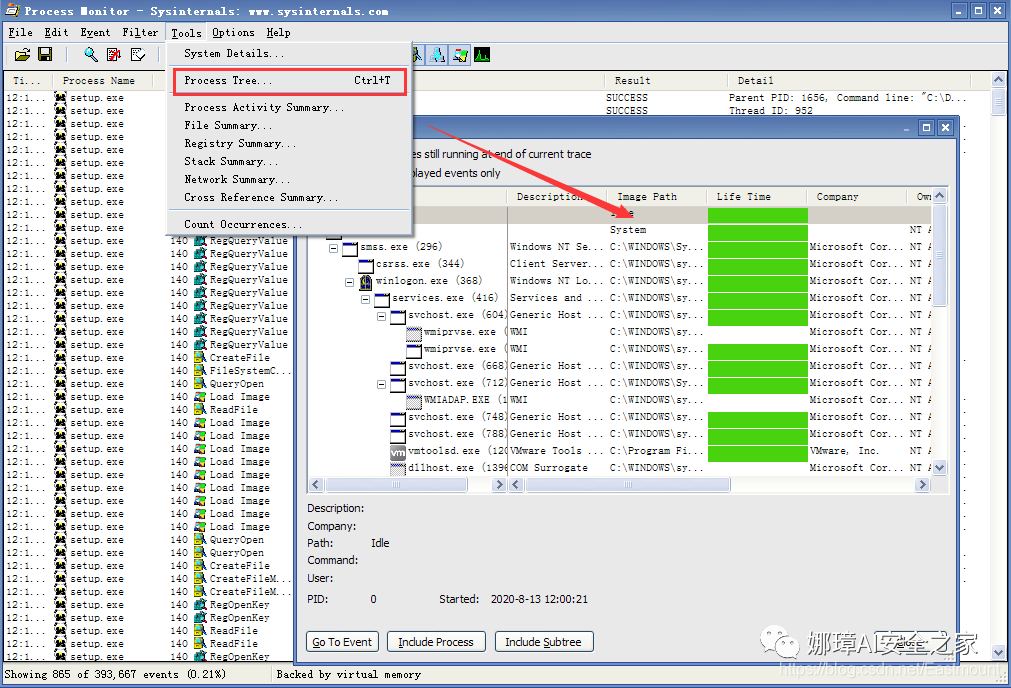Click the Include Subtree button

pyautogui.click(x=544, y=642)
